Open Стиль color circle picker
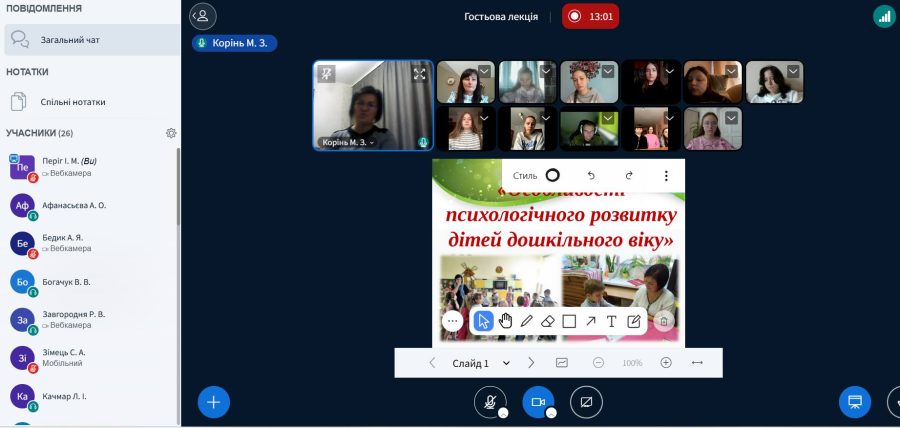 [x=552, y=175]
